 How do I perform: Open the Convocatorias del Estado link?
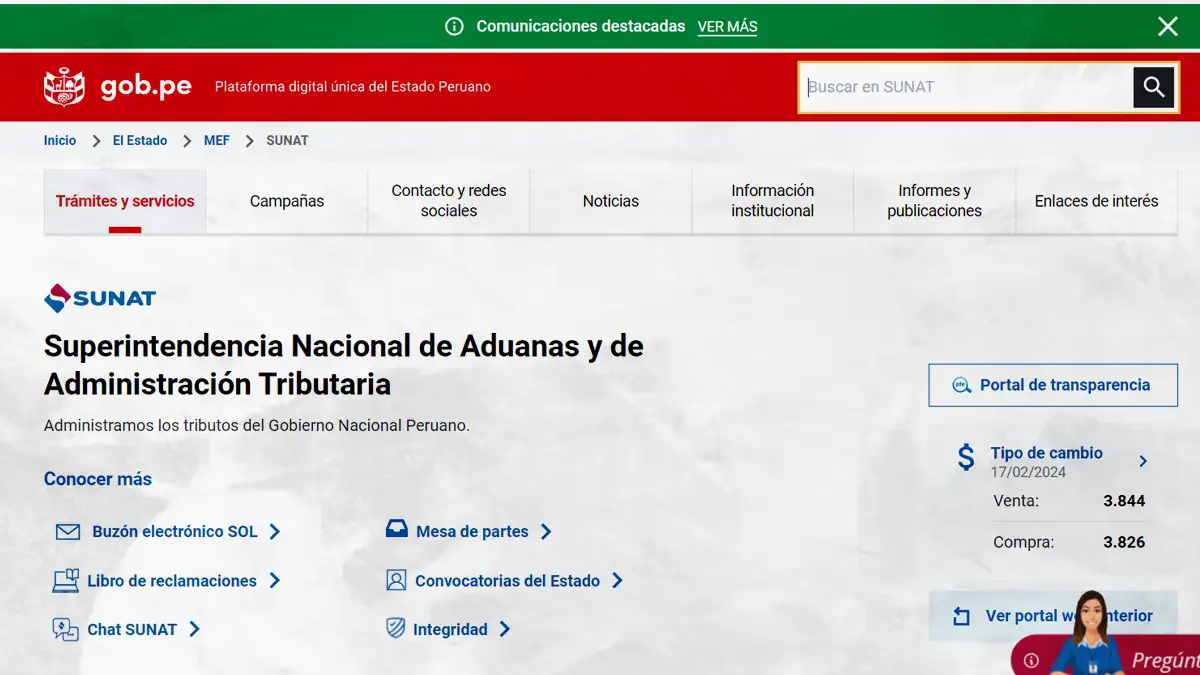pos(508,581)
